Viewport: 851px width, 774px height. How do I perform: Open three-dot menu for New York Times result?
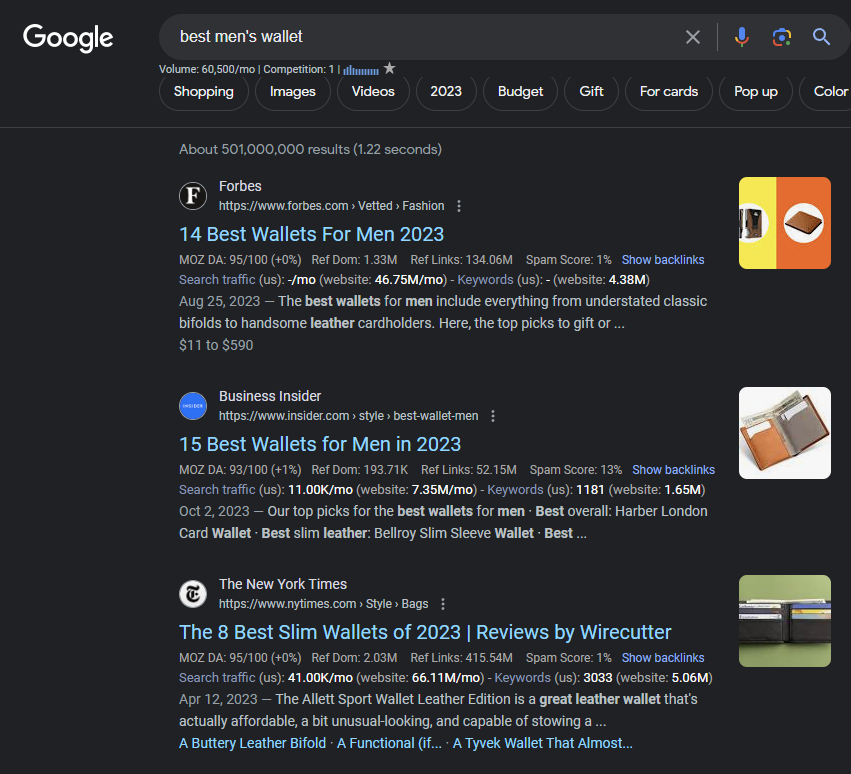pyautogui.click(x=443, y=604)
